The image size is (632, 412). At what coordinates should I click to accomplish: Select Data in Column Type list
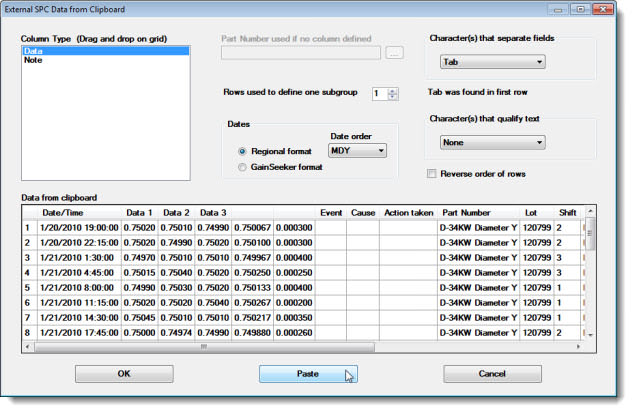tap(33, 50)
